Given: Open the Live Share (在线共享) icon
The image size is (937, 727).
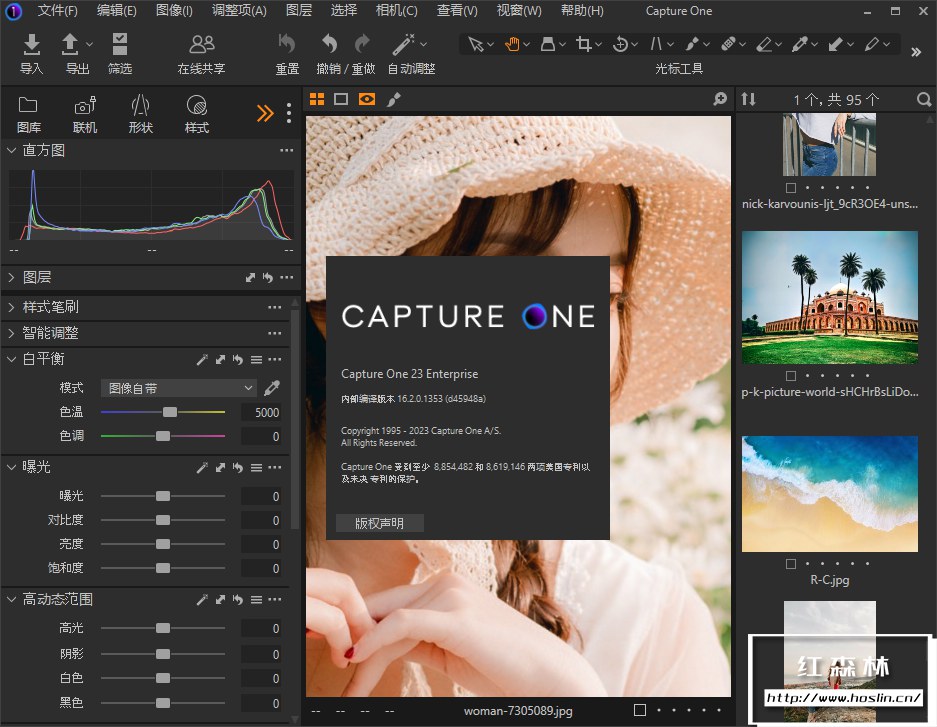Looking at the screenshot, I should 201,44.
